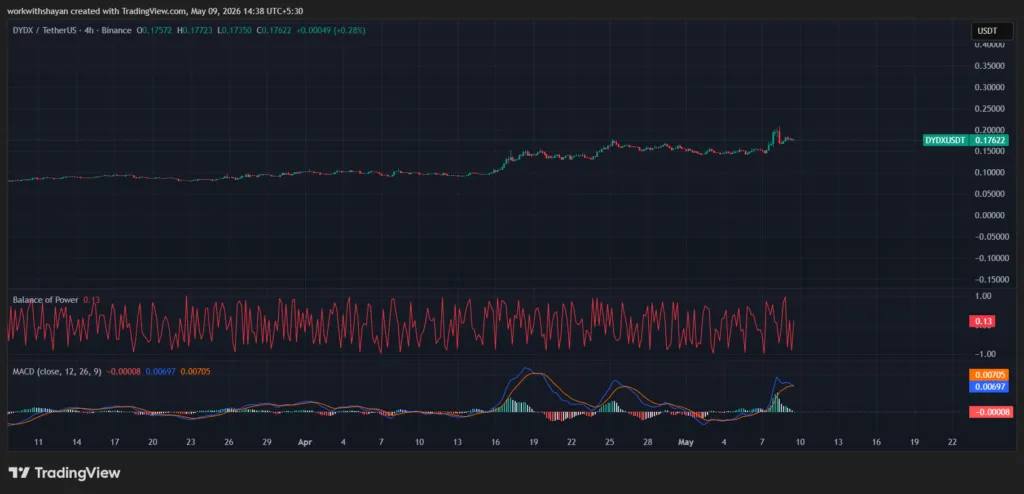Click the change value +0.00049 (+0.28%)
Viewport: 1024px width, 494px height.
pyautogui.click(x=331, y=30)
